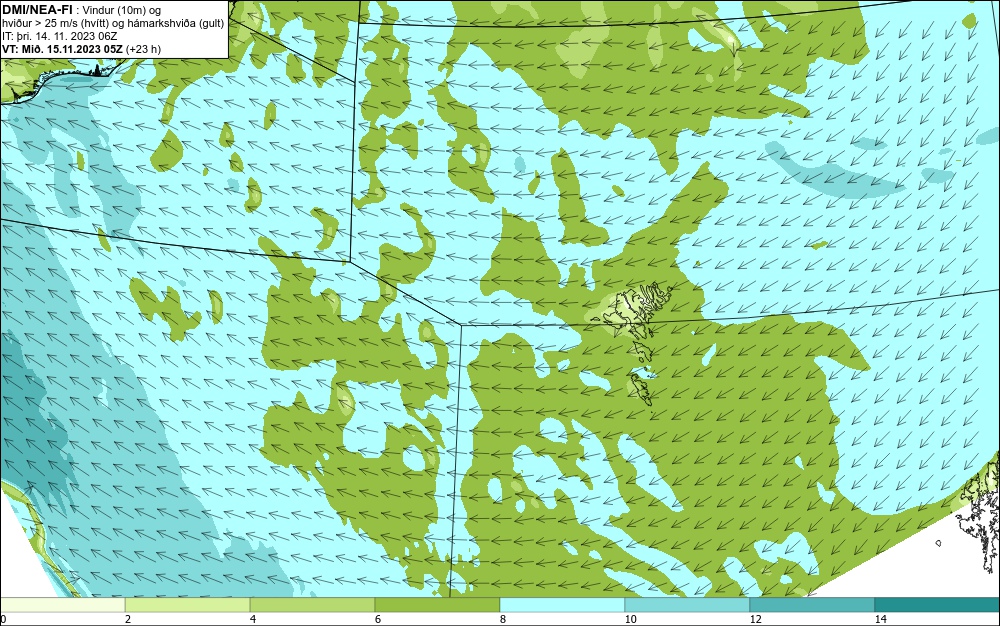Click the legend label '8'
Screen dimensions: 1000x626
pos(503,620)
